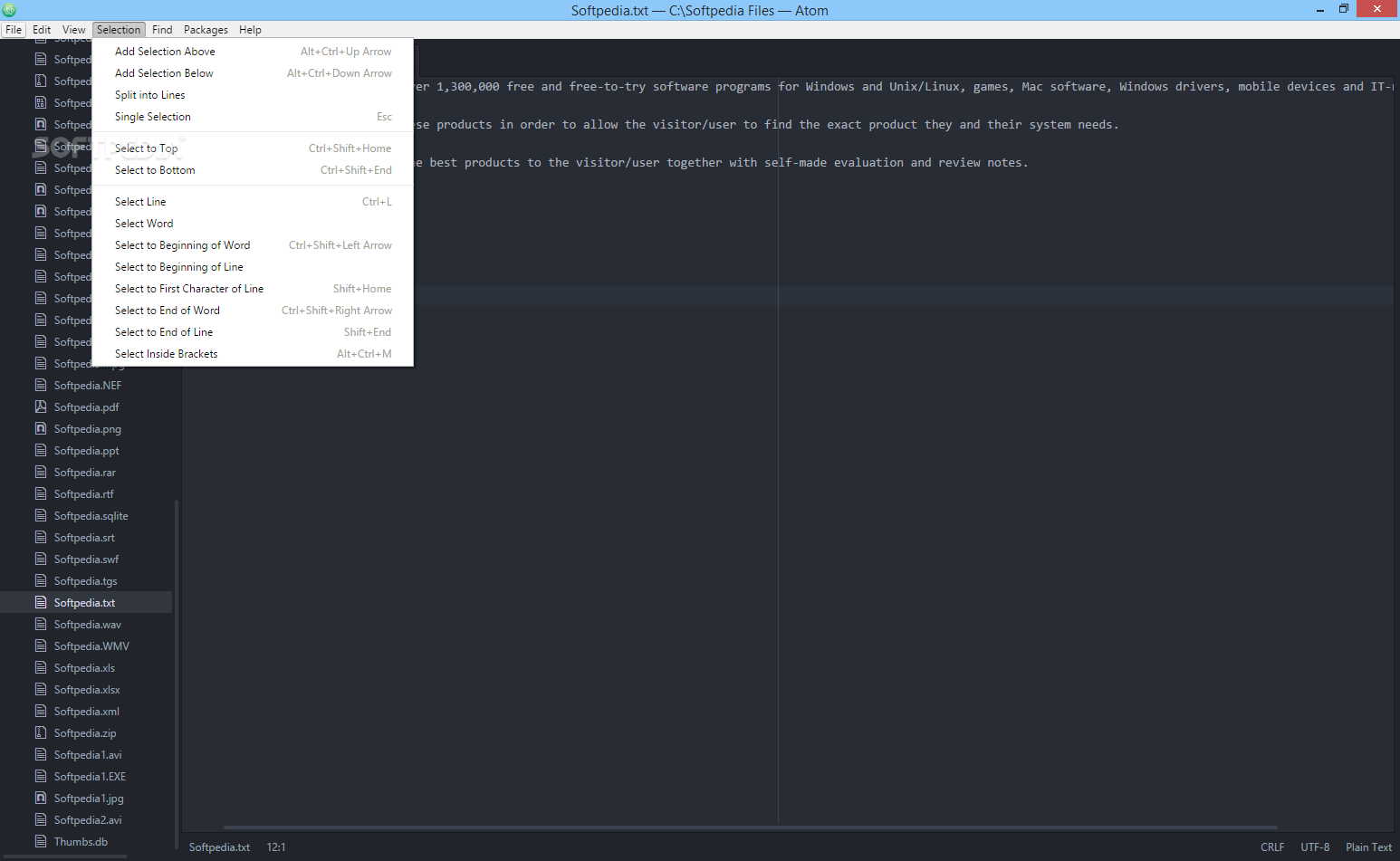Click the file icon beside Softpedia.xlsx
Screen dimensions: 1400x861
(x=41, y=689)
